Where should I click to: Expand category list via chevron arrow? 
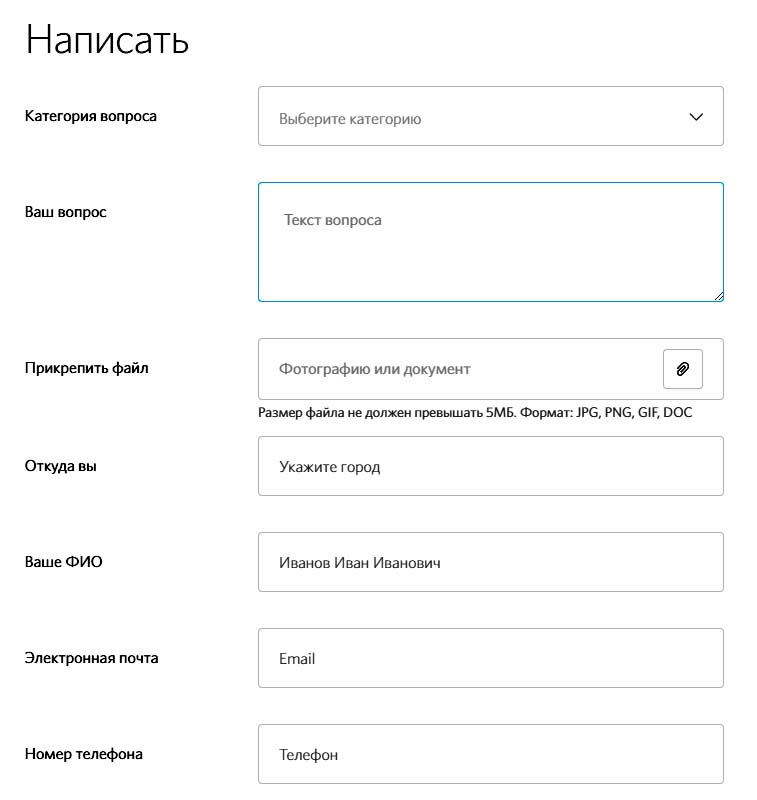[x=696, y=117]
